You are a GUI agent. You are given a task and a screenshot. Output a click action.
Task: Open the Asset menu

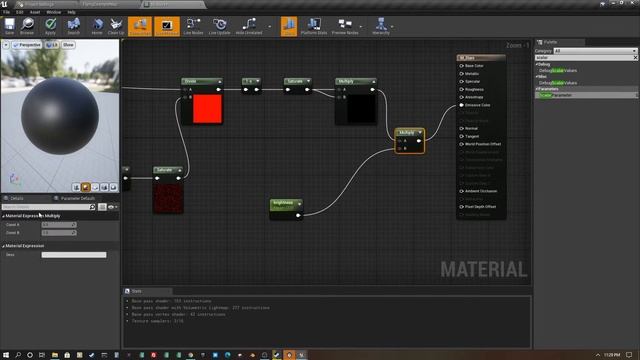tap(35, 12)
